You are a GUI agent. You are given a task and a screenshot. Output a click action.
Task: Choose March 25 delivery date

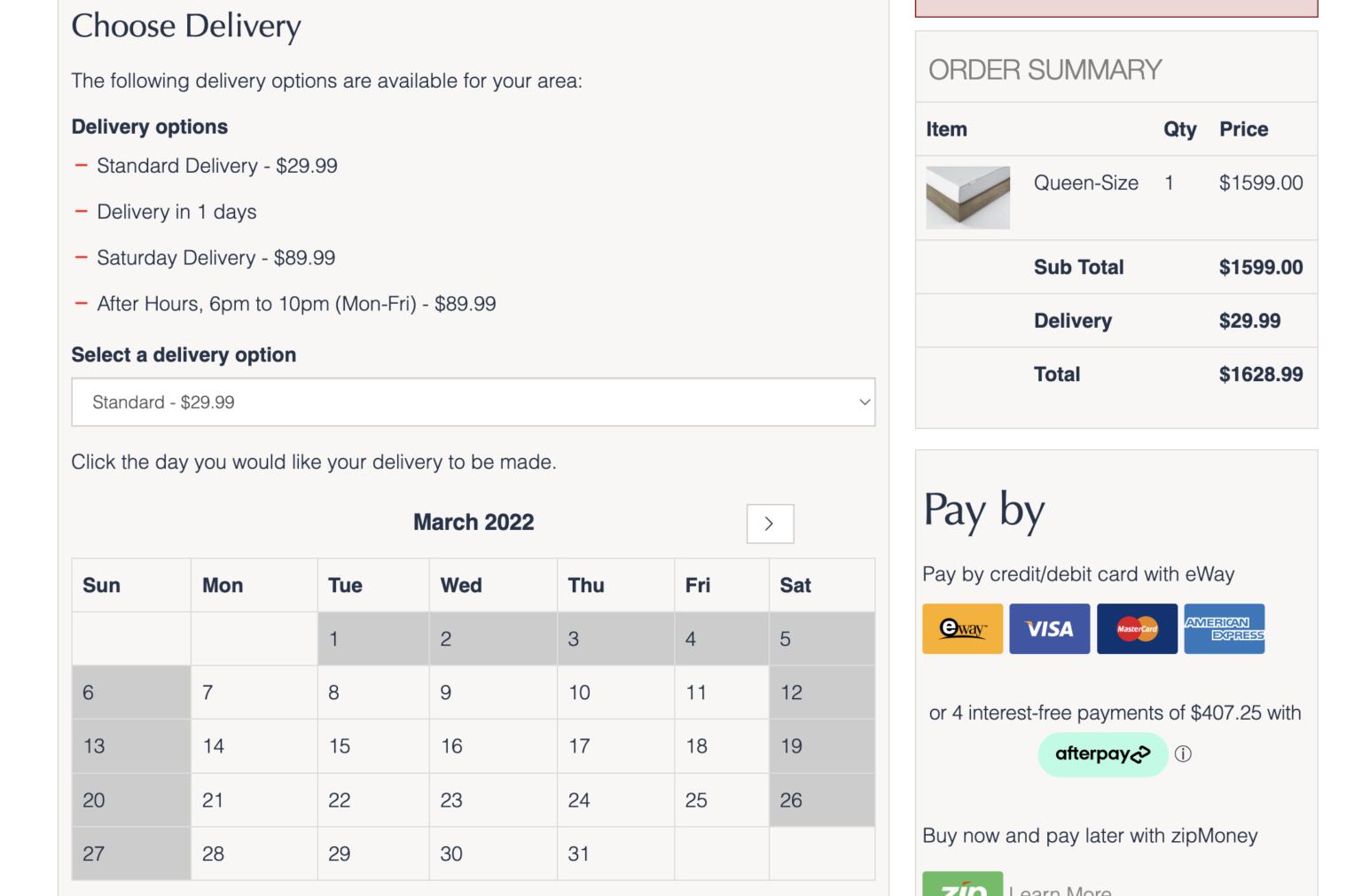(721, 800)
